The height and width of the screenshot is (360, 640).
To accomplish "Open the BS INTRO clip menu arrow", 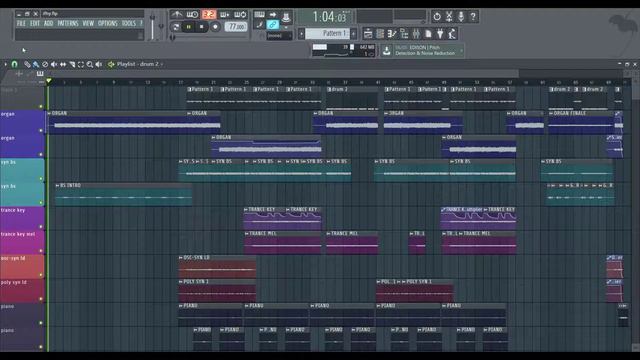I will 58,185.
